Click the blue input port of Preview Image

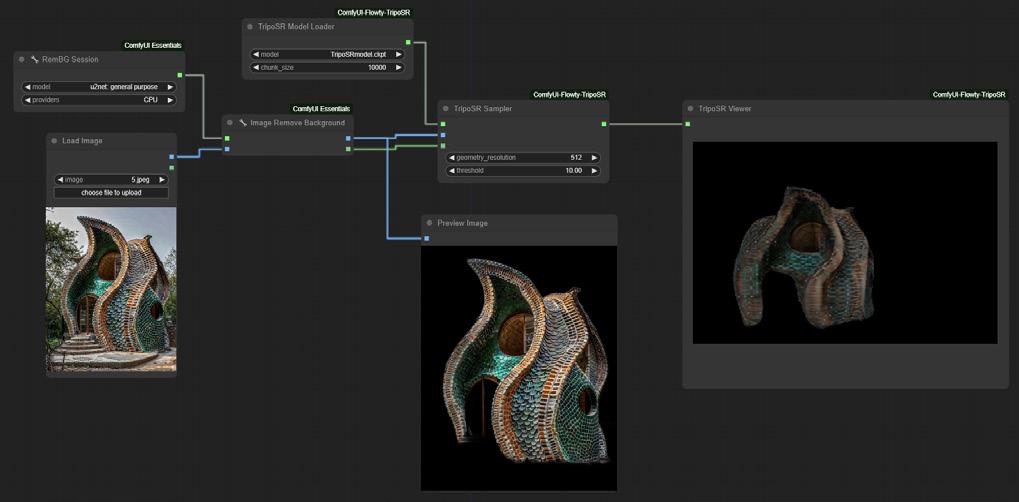(427, 238)
